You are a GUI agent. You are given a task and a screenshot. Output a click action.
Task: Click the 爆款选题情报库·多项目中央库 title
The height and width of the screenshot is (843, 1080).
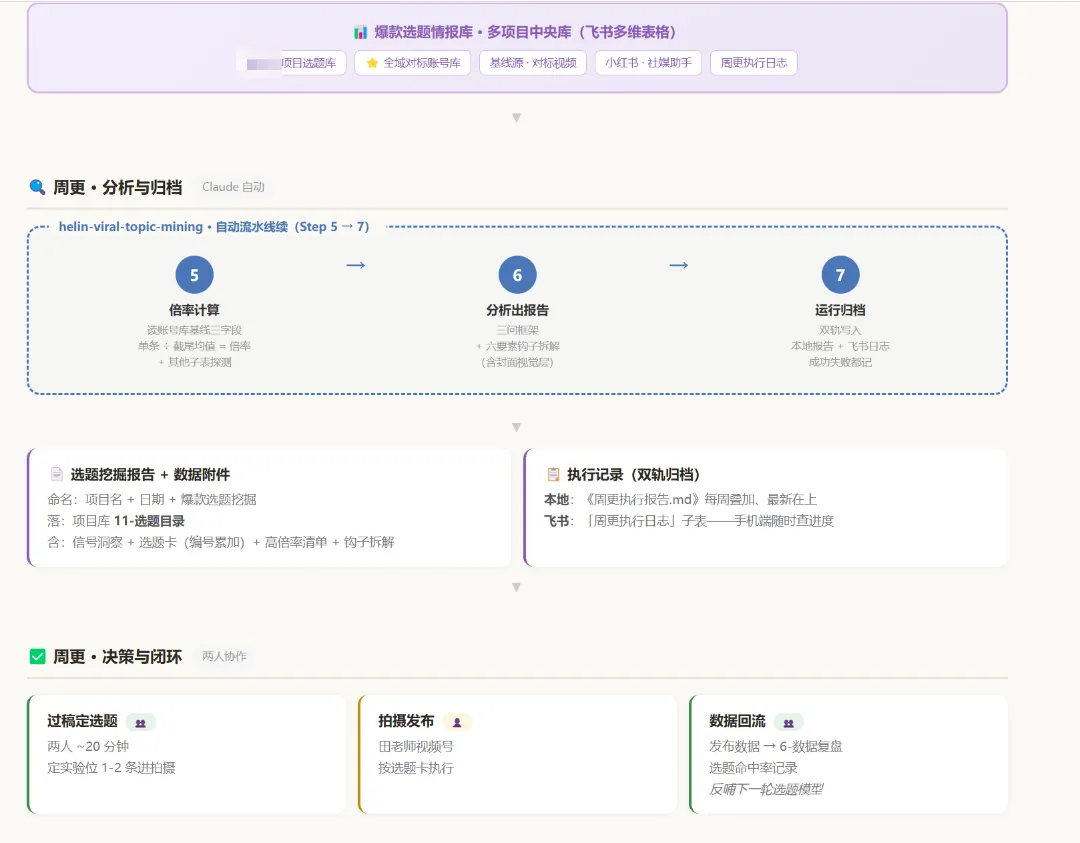pos(525,32)
